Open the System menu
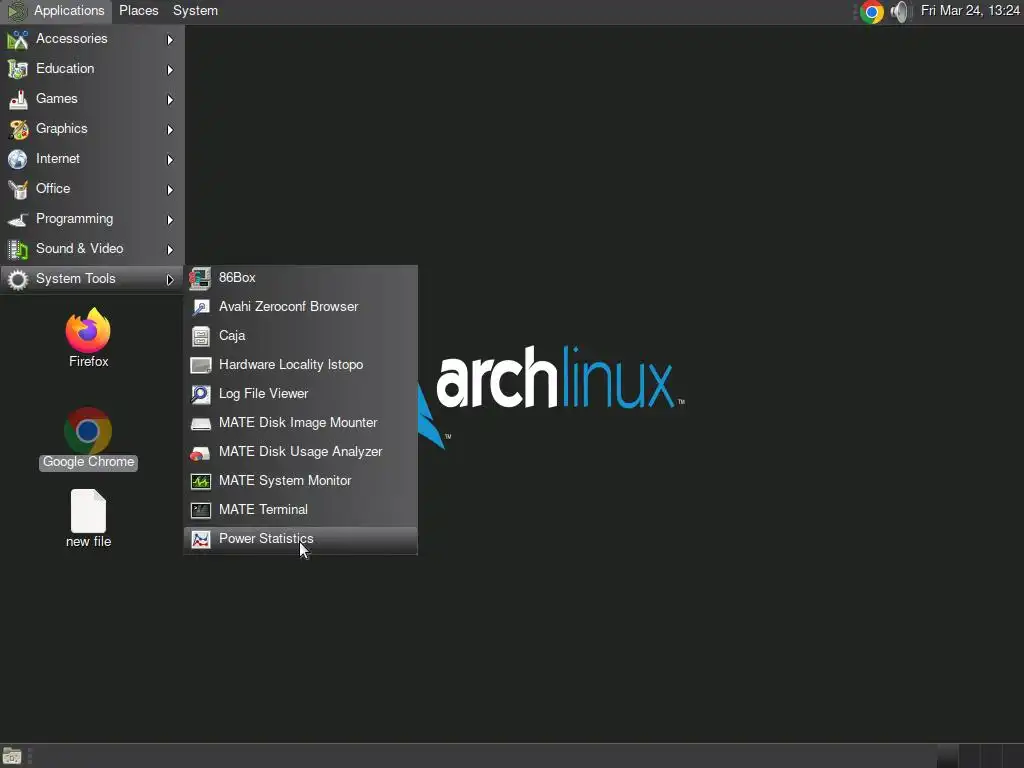This screenshot has width=1024, height=768. 195,11
